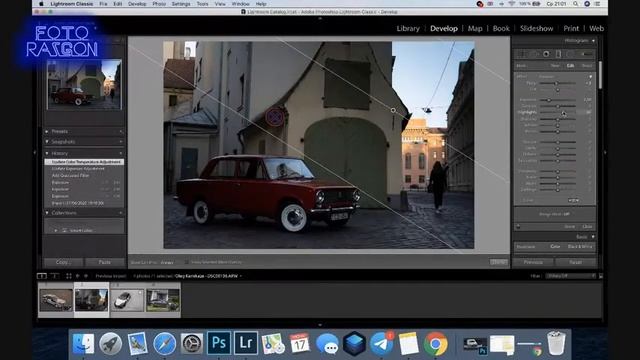Click the main window display icon
This screenshot has height=360, width=640.
[x=42, y=276]
